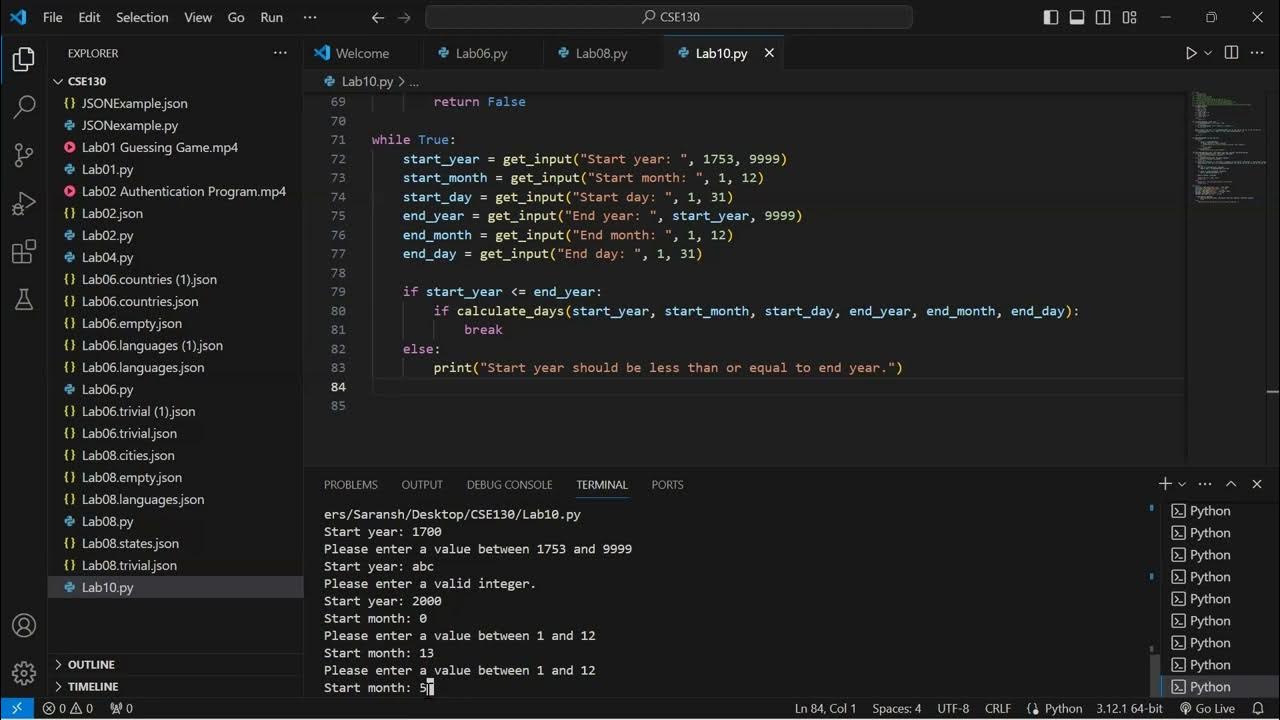The height and width of the screenshot is (720, 1280).
Task: Customize editor layout
Action: 1130,17
